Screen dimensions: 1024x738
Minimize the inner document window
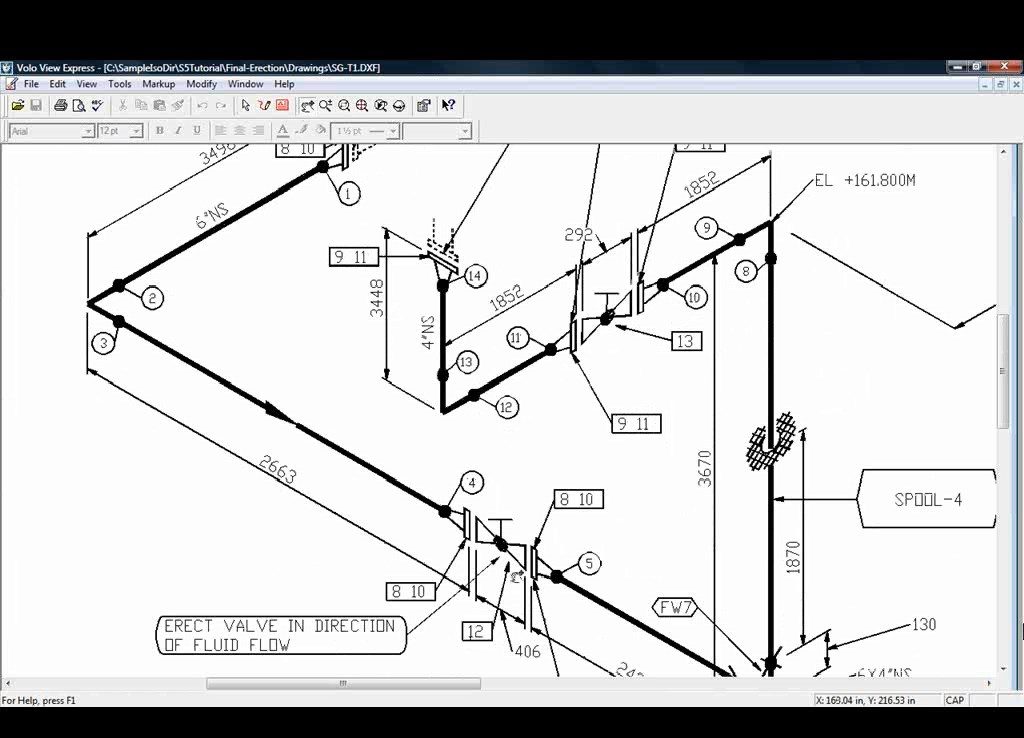coord(985,84)
